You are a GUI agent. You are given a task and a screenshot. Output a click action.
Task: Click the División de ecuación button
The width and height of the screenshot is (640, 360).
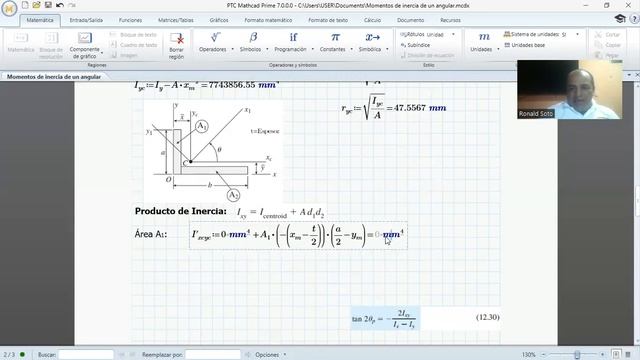[x=427, y=55]
